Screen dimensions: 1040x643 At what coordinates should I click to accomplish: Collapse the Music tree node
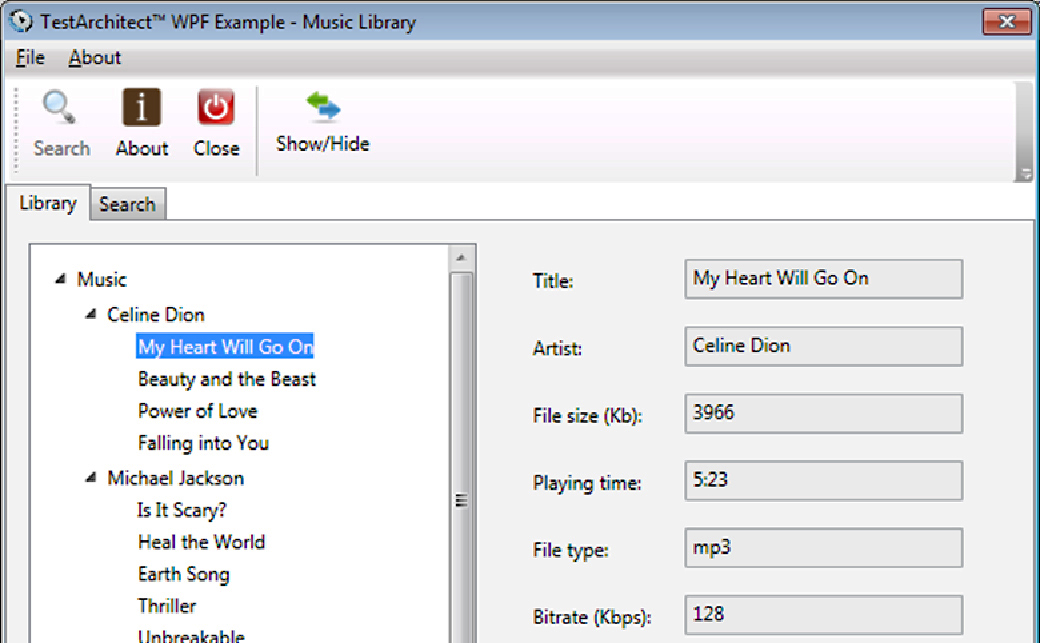click(x=61, y=279)
